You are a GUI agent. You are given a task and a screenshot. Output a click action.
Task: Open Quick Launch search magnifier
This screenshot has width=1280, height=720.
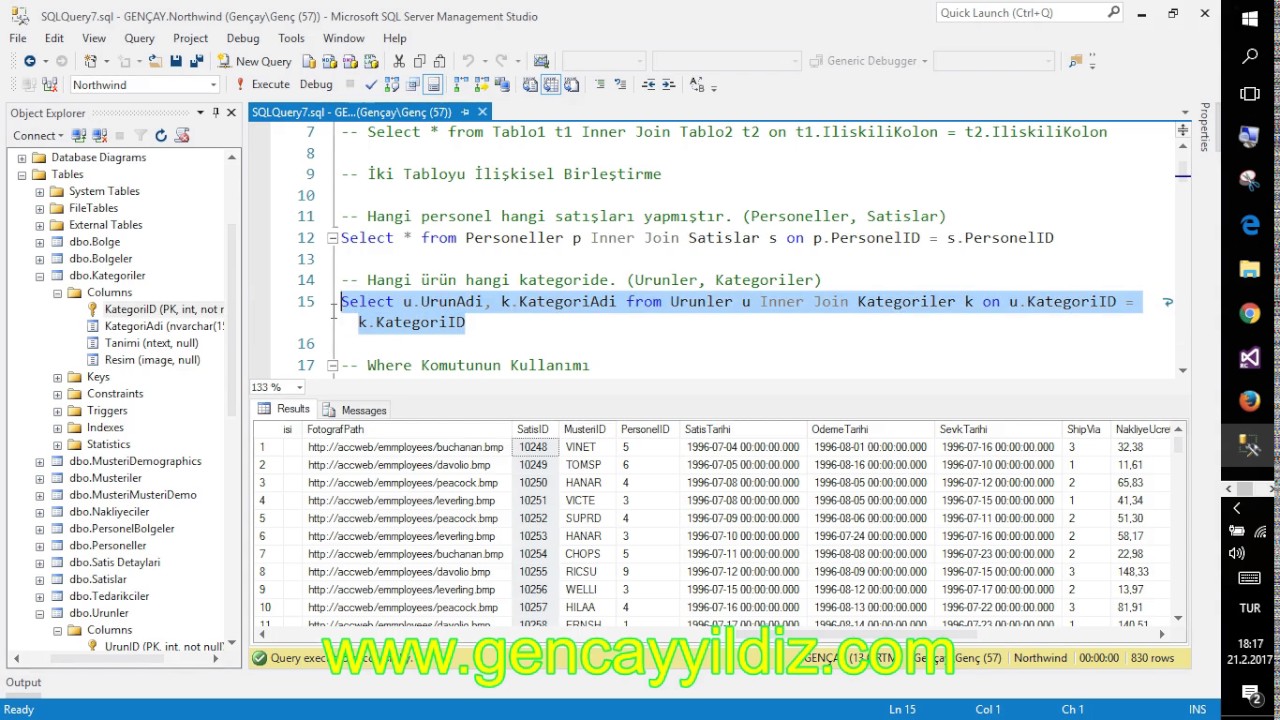pos(1114,13)
